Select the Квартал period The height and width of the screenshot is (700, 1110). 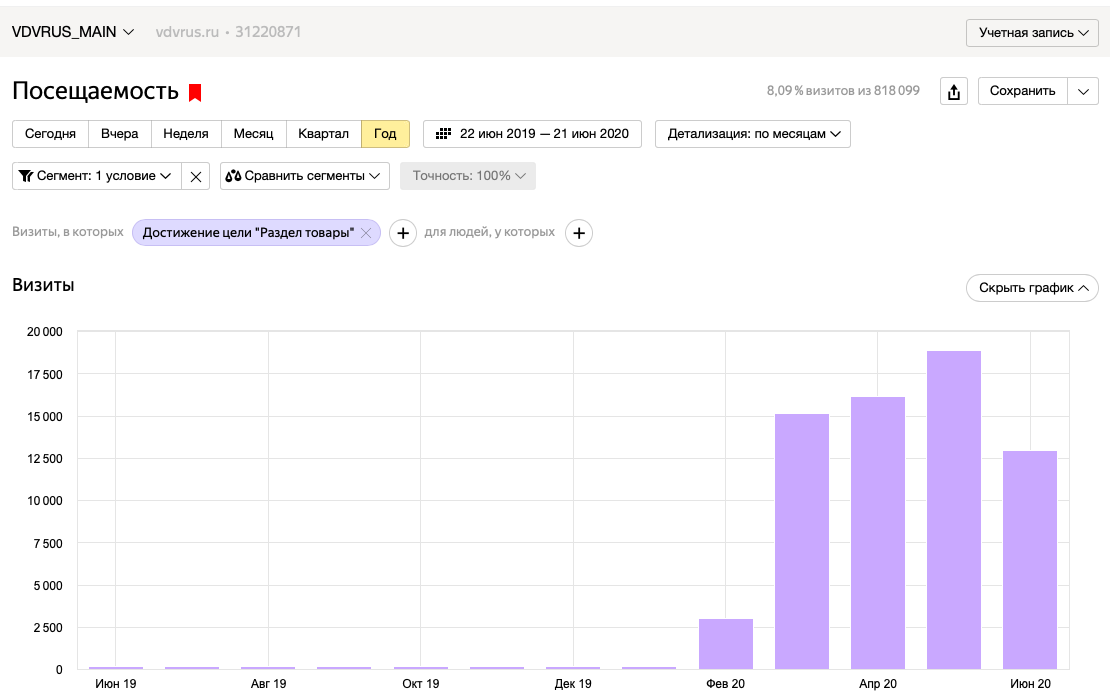pos(324,134)
